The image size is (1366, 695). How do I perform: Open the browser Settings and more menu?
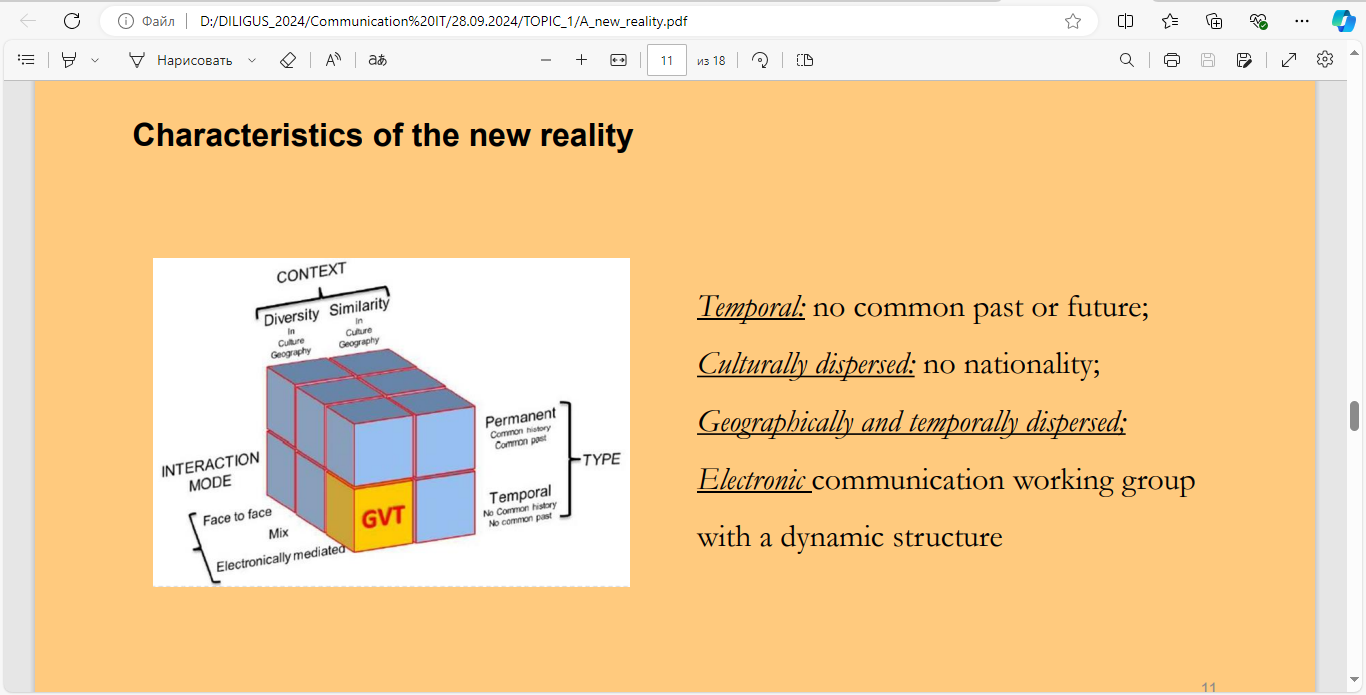click(x=1301, y=21)
